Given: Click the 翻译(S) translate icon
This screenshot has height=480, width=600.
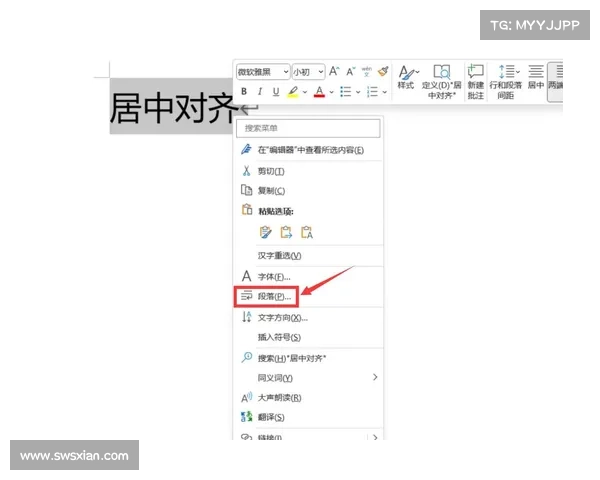Looking at the screenshot, I should point(246,417).
